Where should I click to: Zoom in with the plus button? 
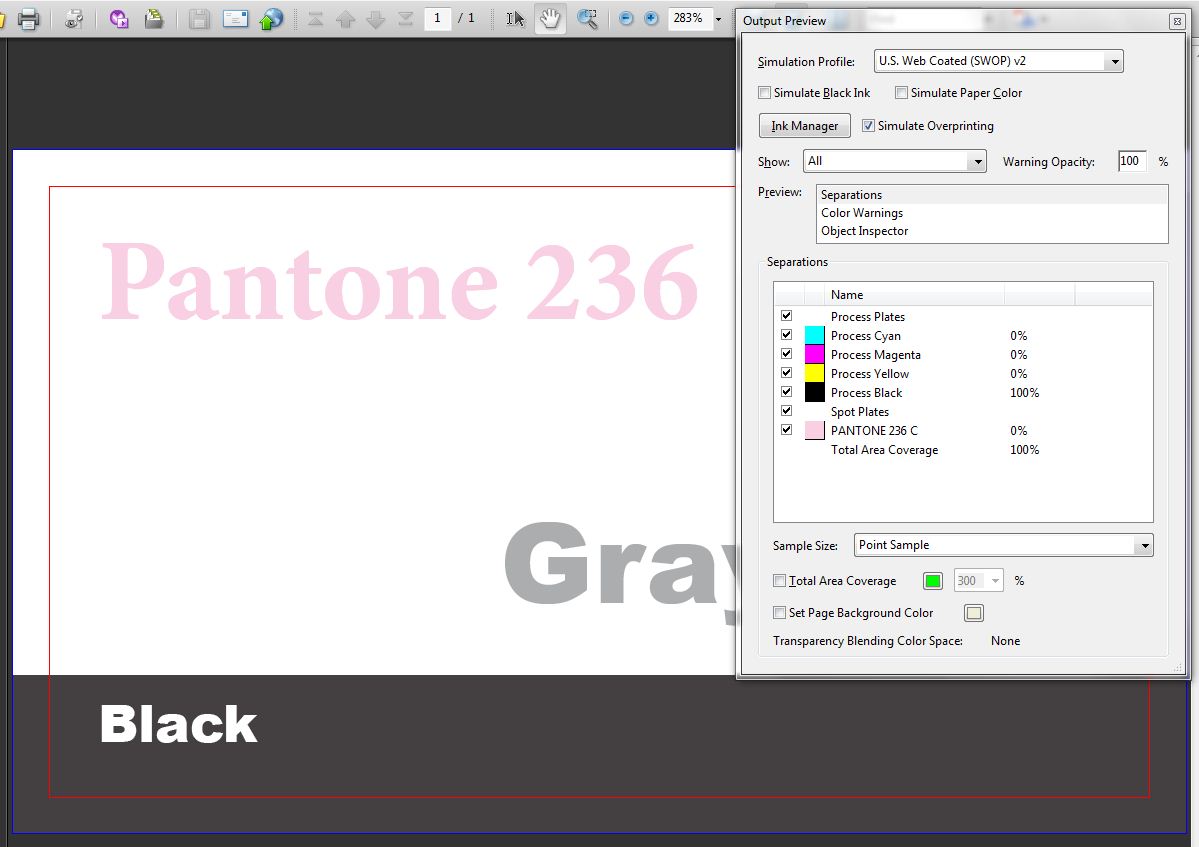[x=651, y=18]
